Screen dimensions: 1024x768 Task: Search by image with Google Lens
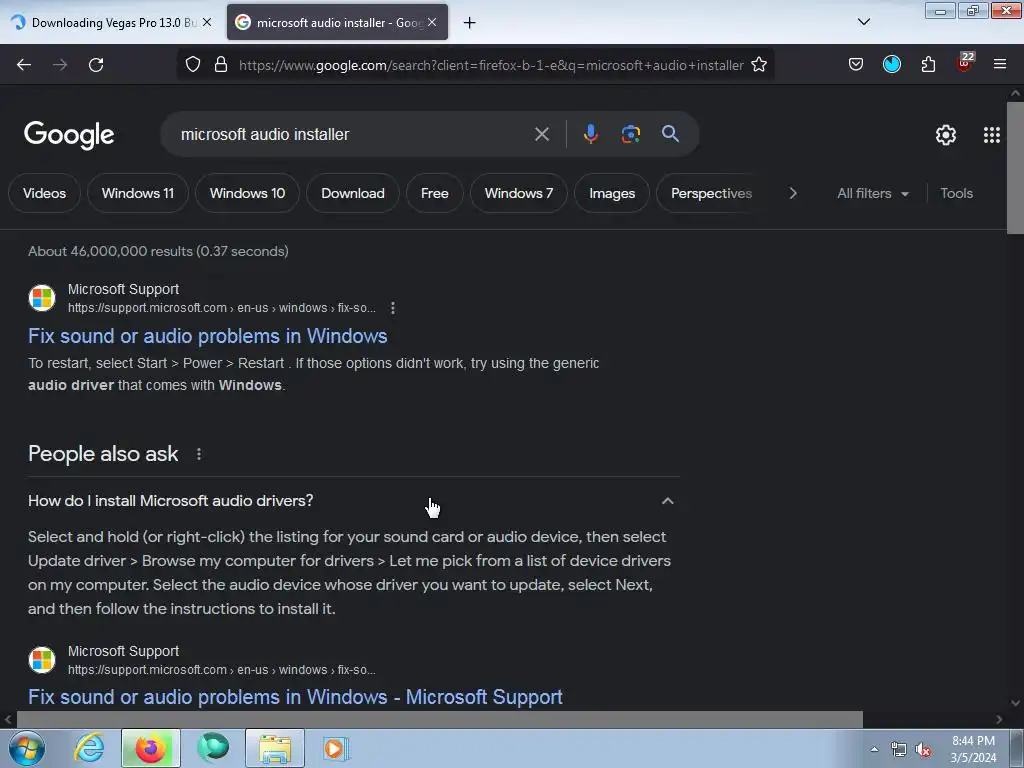click(630, 134)
